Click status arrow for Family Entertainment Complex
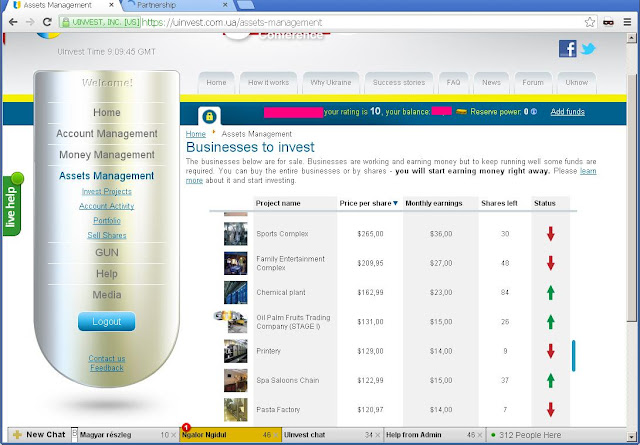 click(551, 263)
